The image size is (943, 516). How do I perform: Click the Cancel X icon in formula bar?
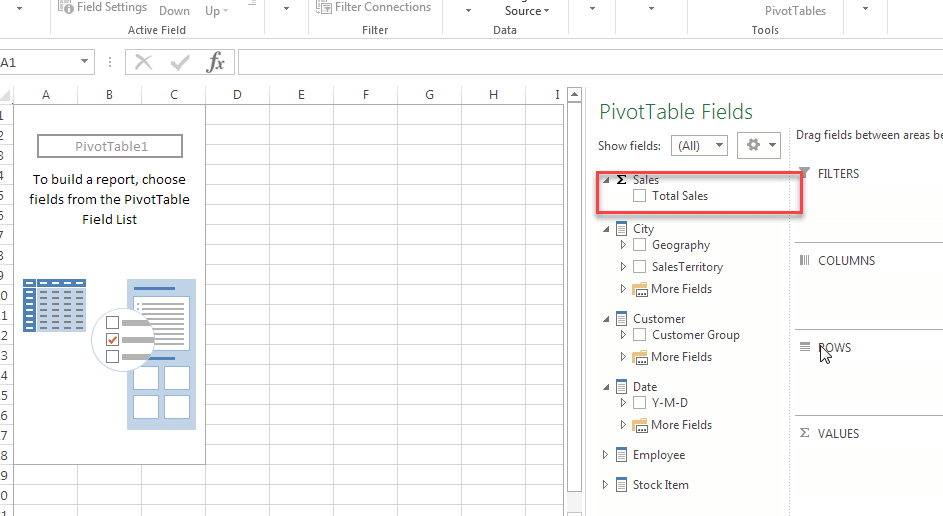[144, 63]
